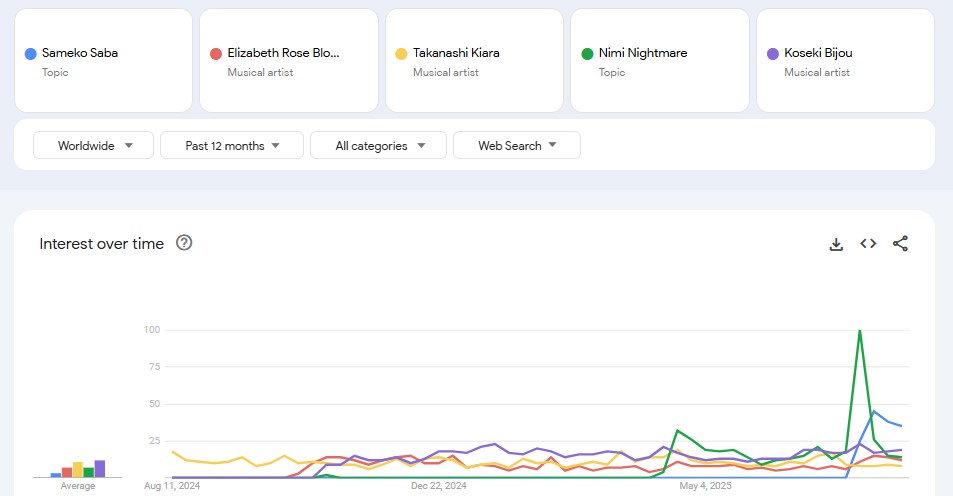Click the Average bar chart
953x496 pixels.
pyautogui.click(x=78, y=468)
